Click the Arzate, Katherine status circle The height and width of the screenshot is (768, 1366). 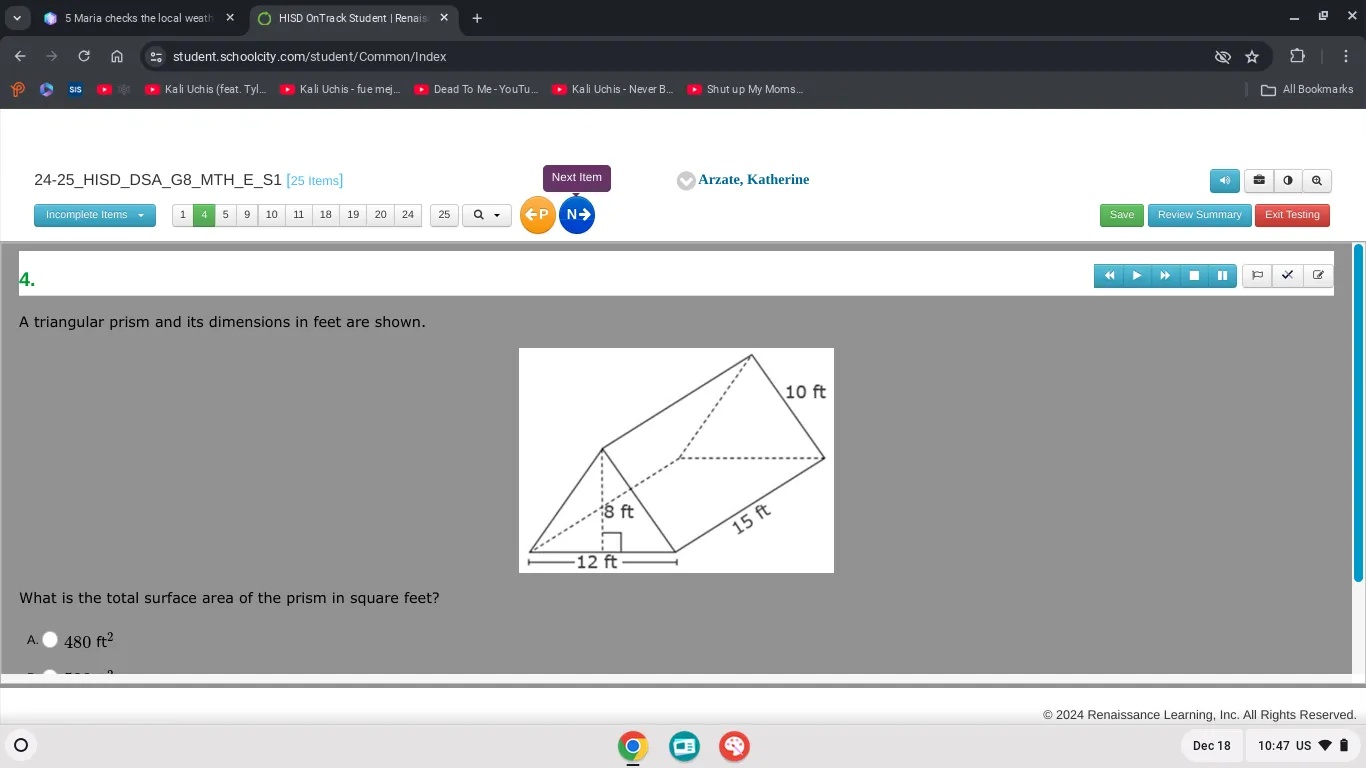point(686,181)
